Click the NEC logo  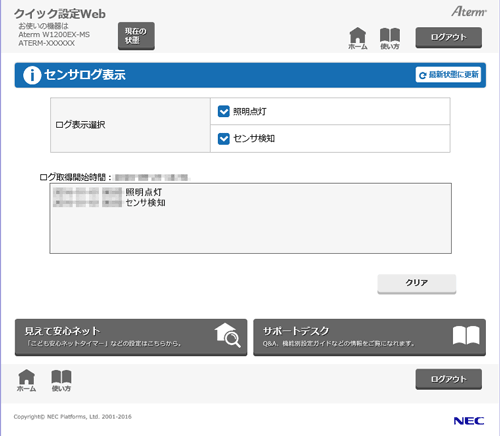[x=469, y=421]
